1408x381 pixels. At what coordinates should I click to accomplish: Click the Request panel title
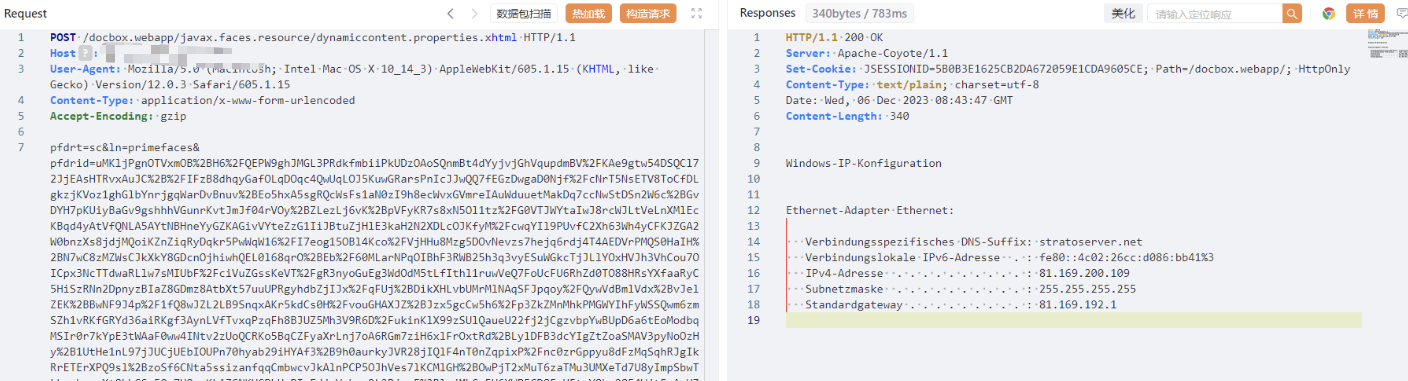[x=25, y=14]
